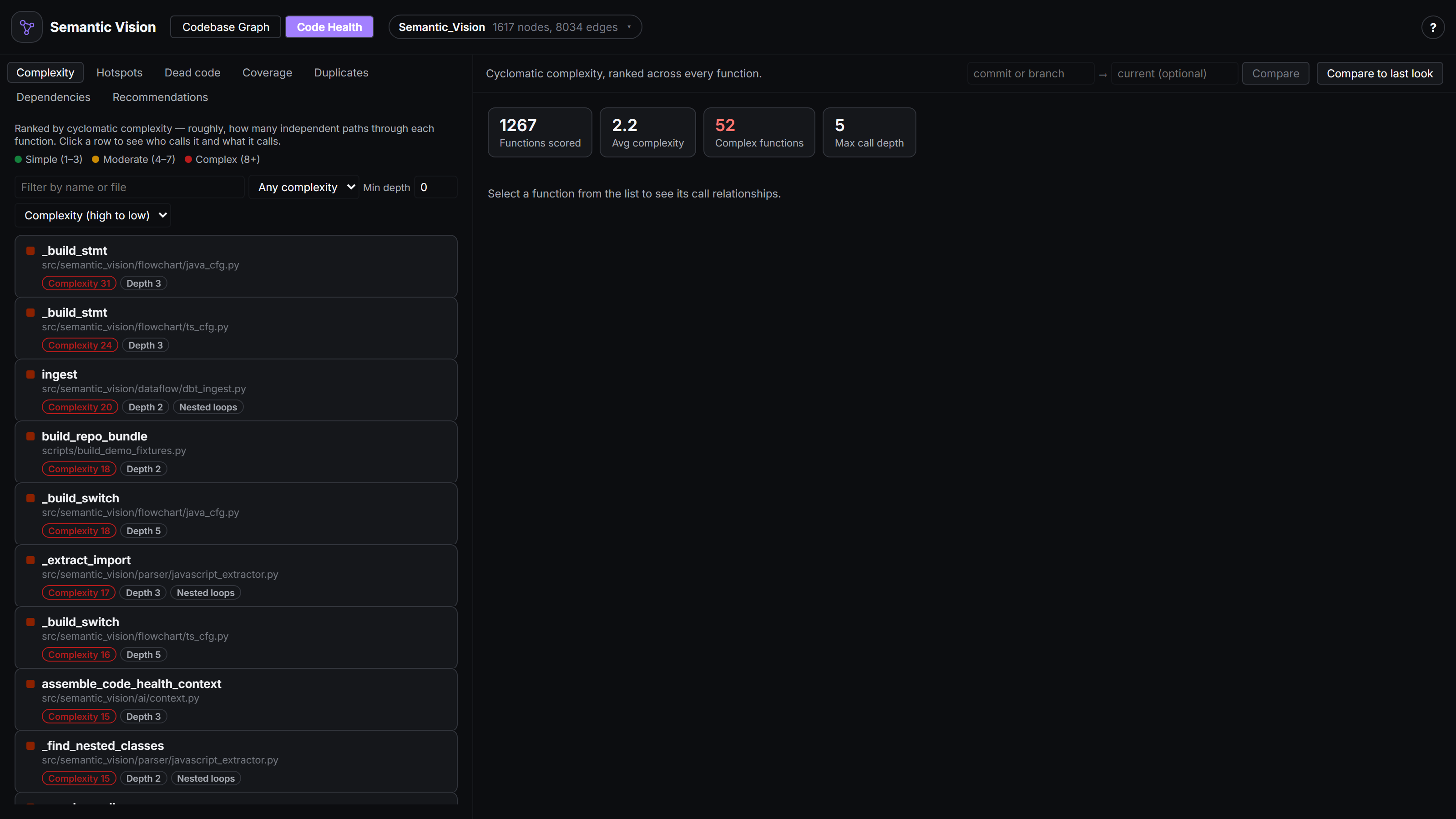This screenshot has height=819, width=1456.
Task: Click the commit or branch input
Action: pos(1031,73)
